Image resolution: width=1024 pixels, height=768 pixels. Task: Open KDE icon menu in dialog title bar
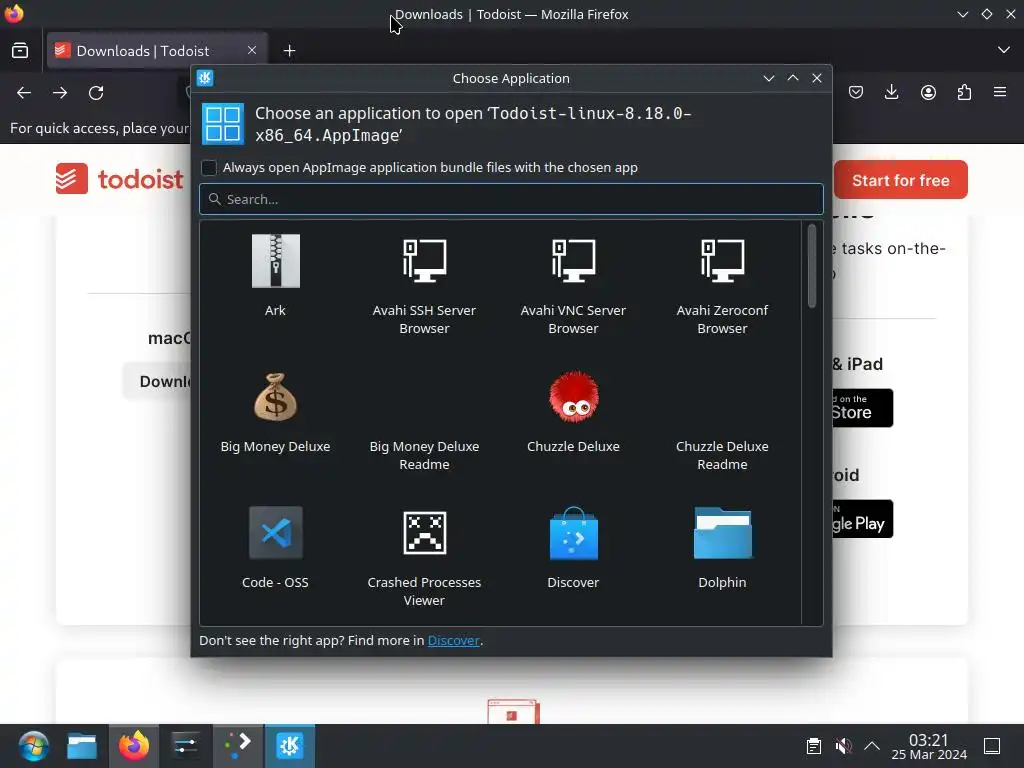pos(205,78)
